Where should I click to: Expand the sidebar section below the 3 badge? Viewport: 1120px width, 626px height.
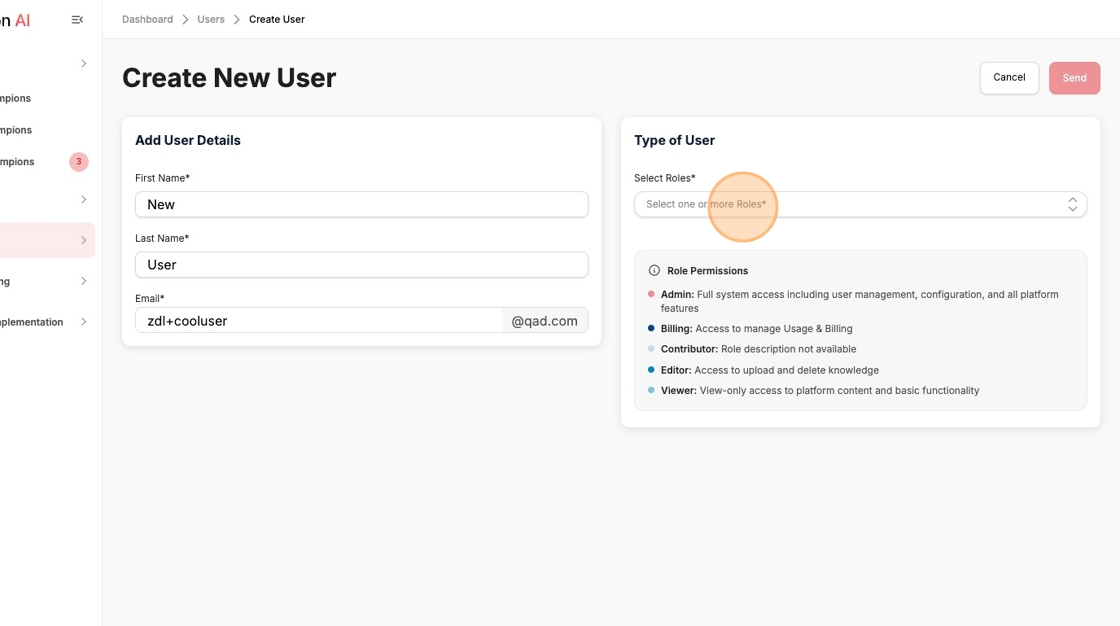[x=84, y=199]
